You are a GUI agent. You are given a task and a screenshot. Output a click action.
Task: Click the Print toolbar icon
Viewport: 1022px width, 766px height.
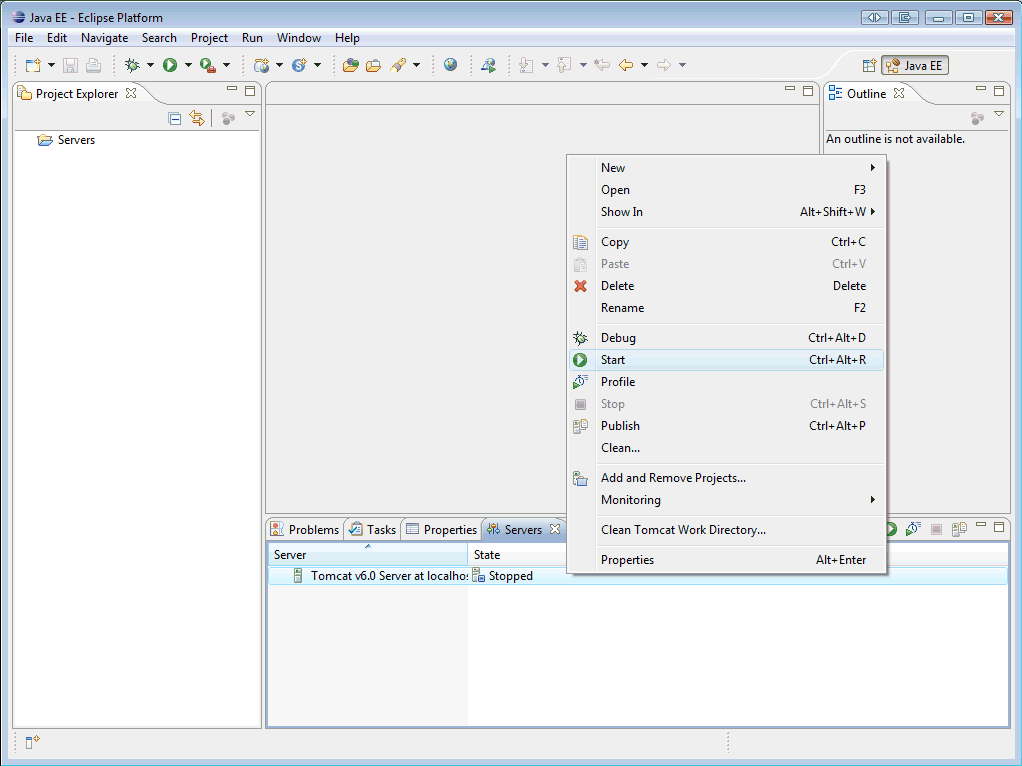pyautogui.click(x=93, y=65)
